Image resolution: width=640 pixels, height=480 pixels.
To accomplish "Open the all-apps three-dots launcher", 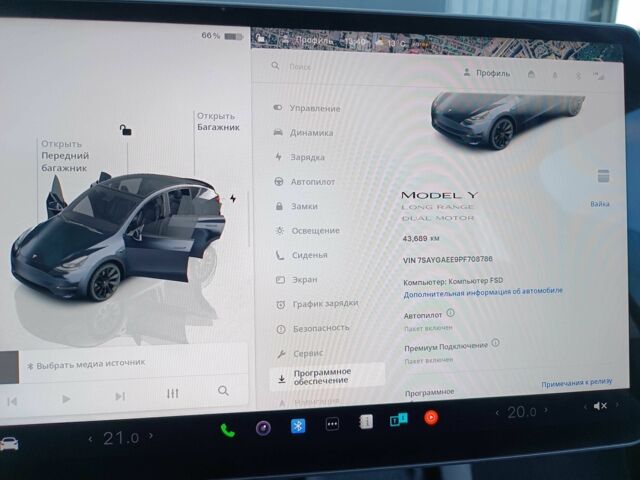I will pos(332,424).
